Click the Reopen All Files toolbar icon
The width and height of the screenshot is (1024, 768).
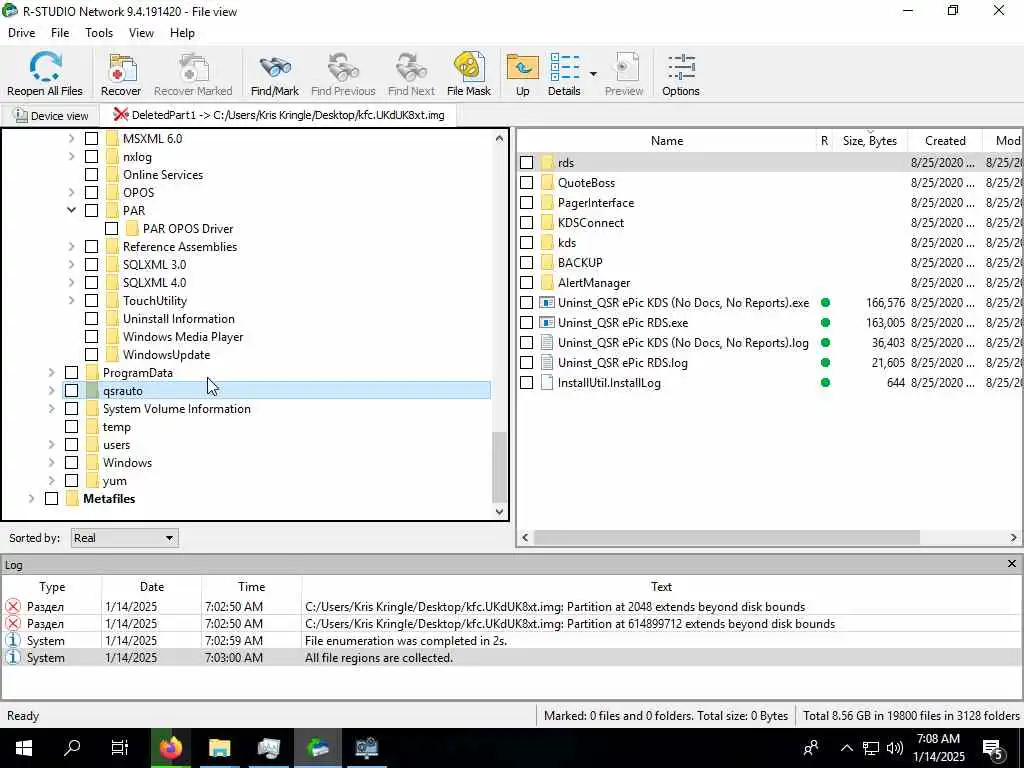click(45, 67)
